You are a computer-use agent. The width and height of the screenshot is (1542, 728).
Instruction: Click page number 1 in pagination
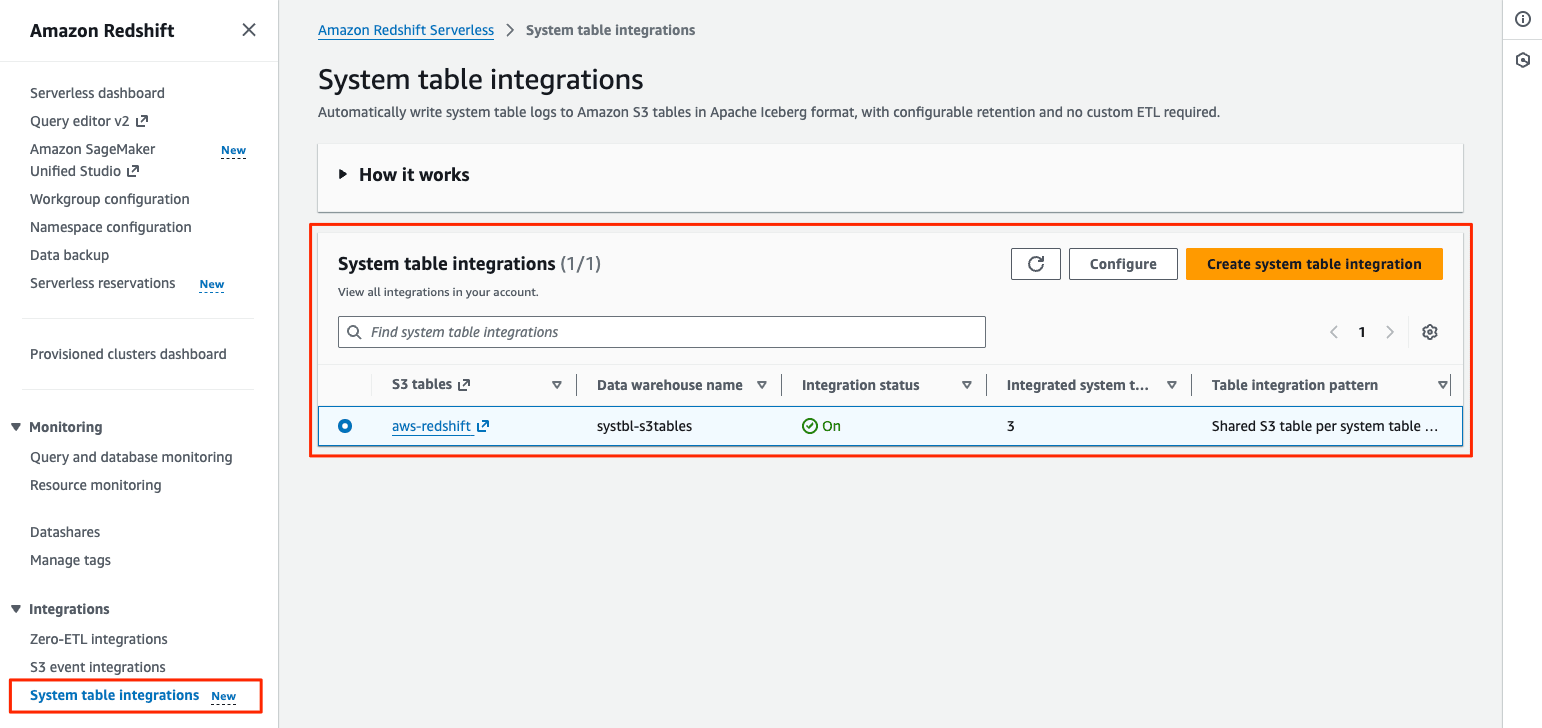[x=1362, y=332]
